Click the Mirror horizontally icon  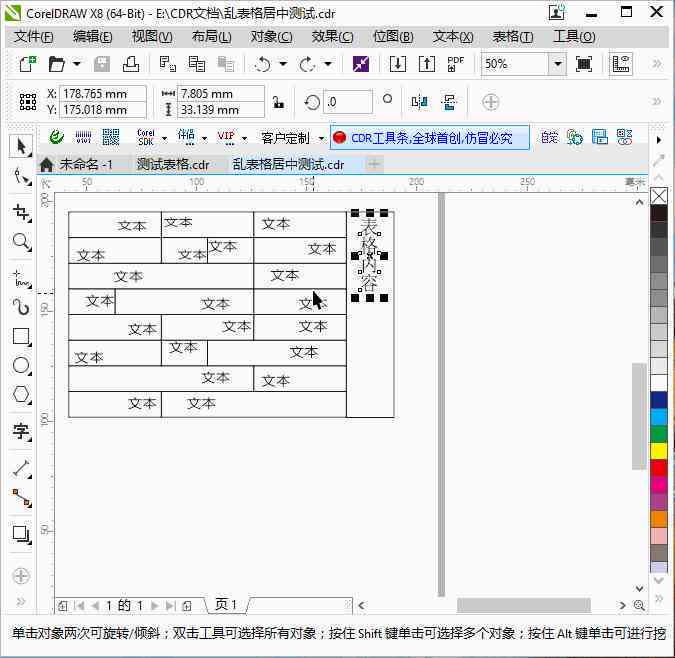[x=419, y=102]
